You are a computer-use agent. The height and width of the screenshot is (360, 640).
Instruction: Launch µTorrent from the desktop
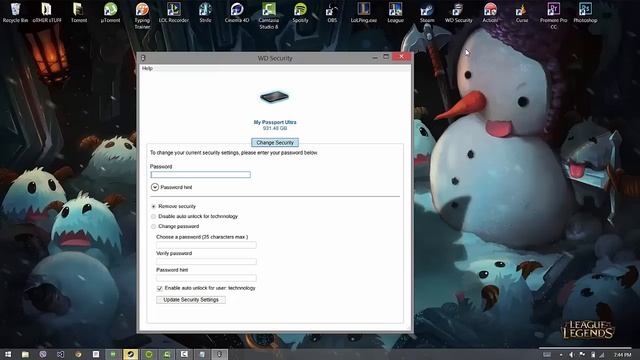pos(110,12)
